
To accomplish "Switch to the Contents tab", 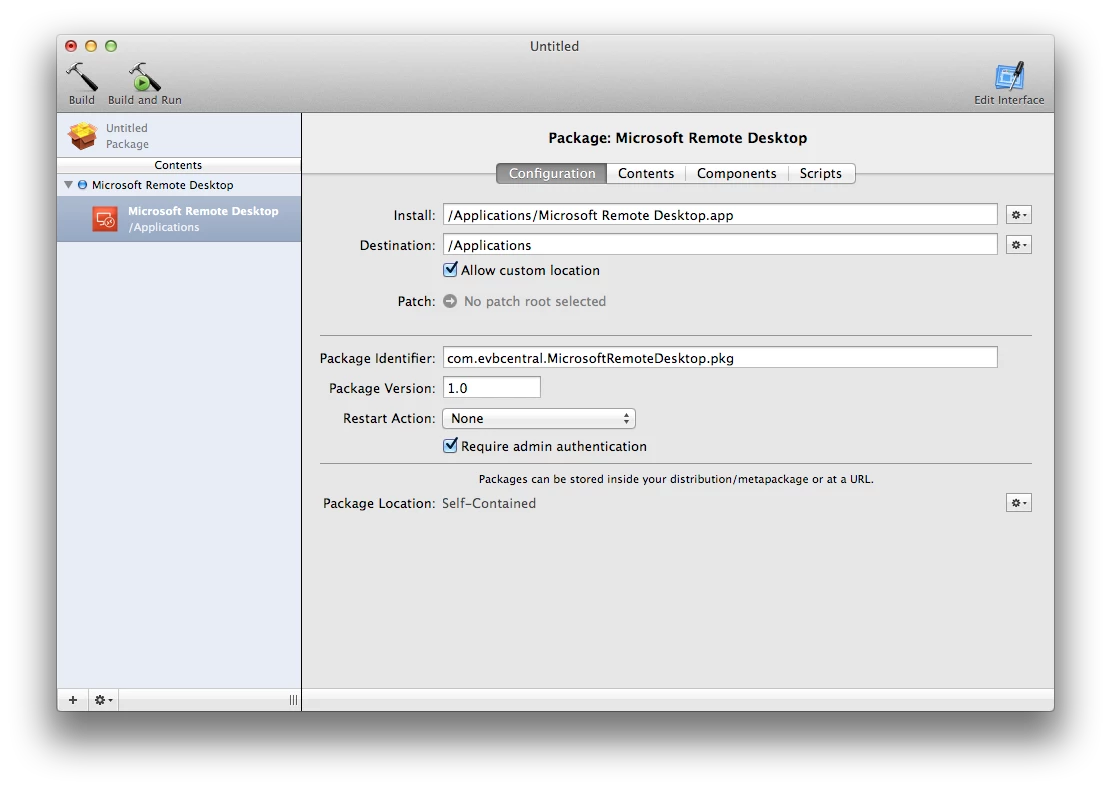I will 645,174.
